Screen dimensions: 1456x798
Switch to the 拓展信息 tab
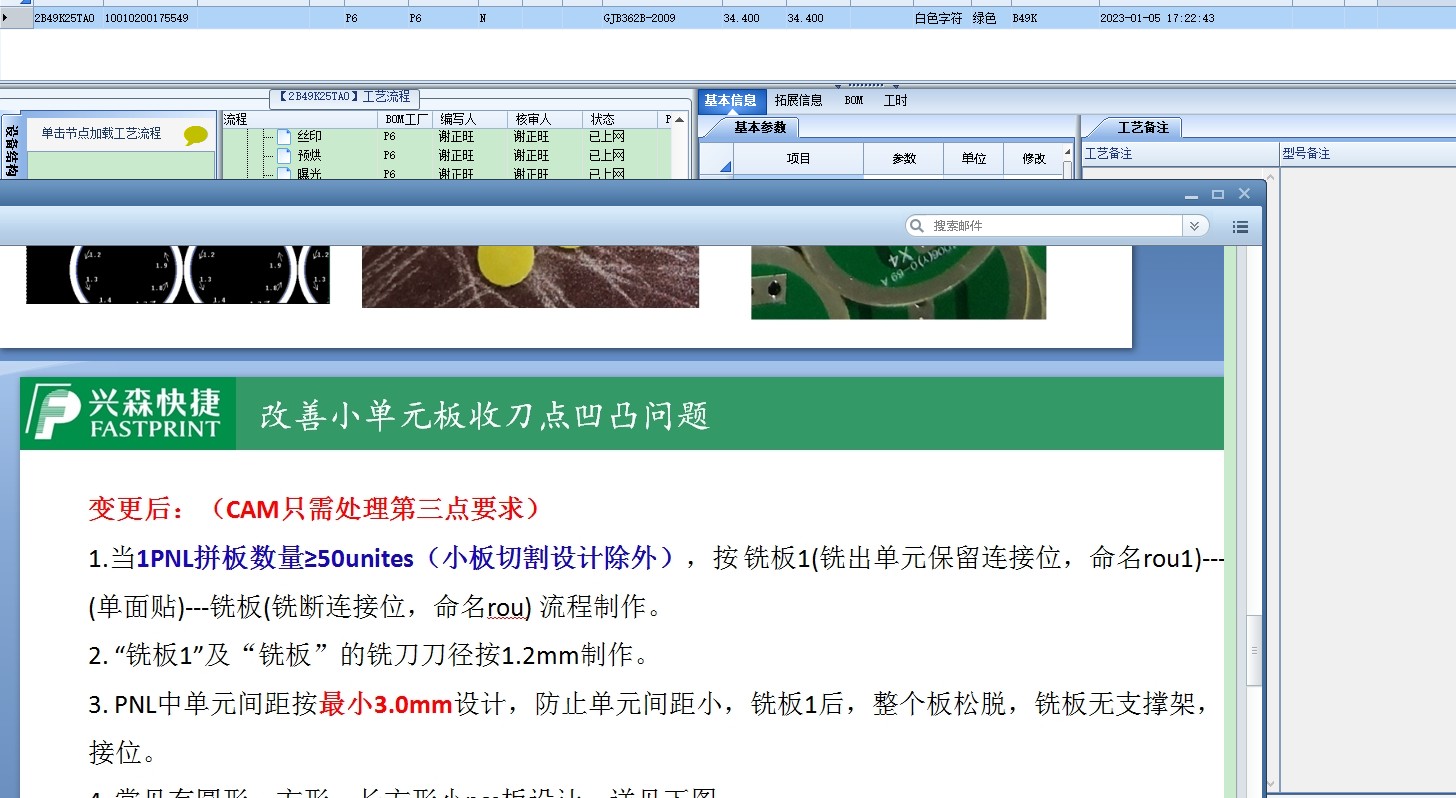(799, 100)
